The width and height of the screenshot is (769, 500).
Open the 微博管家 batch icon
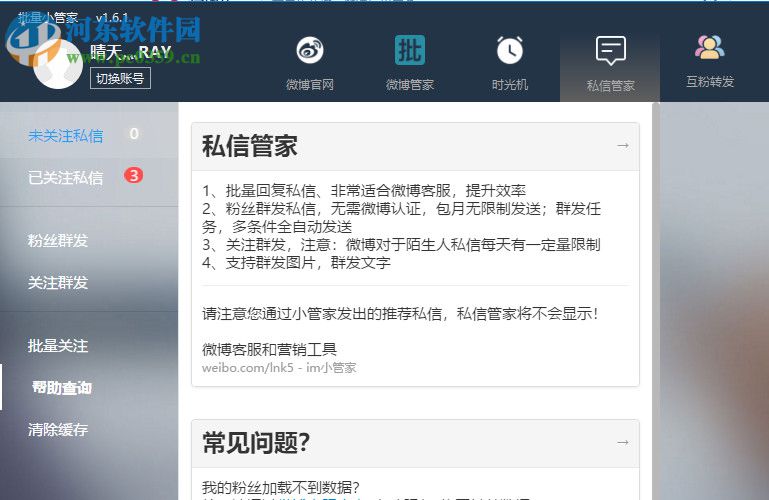point(410,50)
